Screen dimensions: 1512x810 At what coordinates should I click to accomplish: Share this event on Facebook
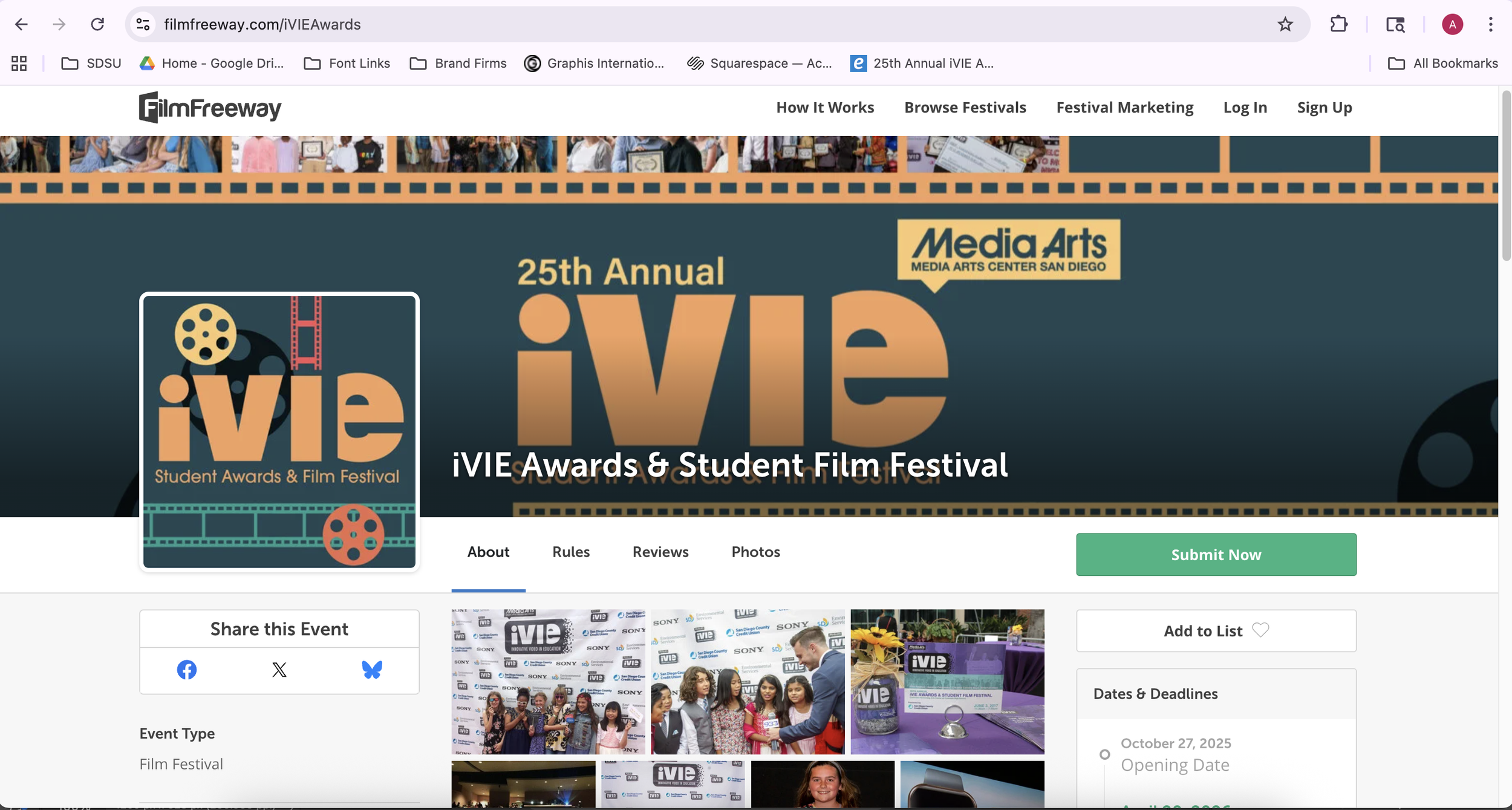[x=187, y=670]
